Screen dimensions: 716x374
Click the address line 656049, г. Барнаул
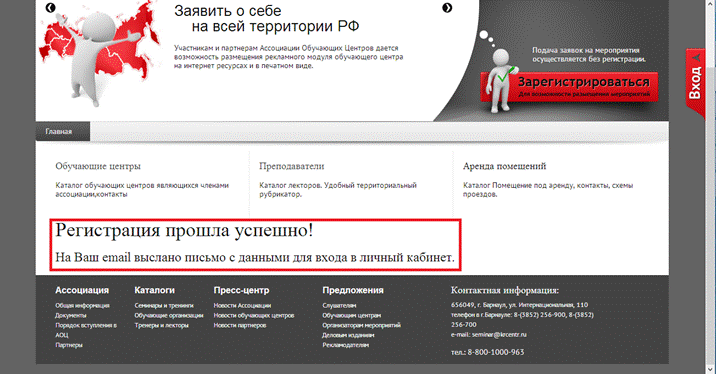pos(519,305)
